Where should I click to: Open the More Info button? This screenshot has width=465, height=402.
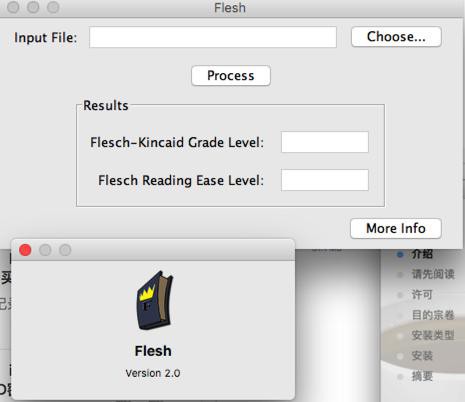(396, 228)
